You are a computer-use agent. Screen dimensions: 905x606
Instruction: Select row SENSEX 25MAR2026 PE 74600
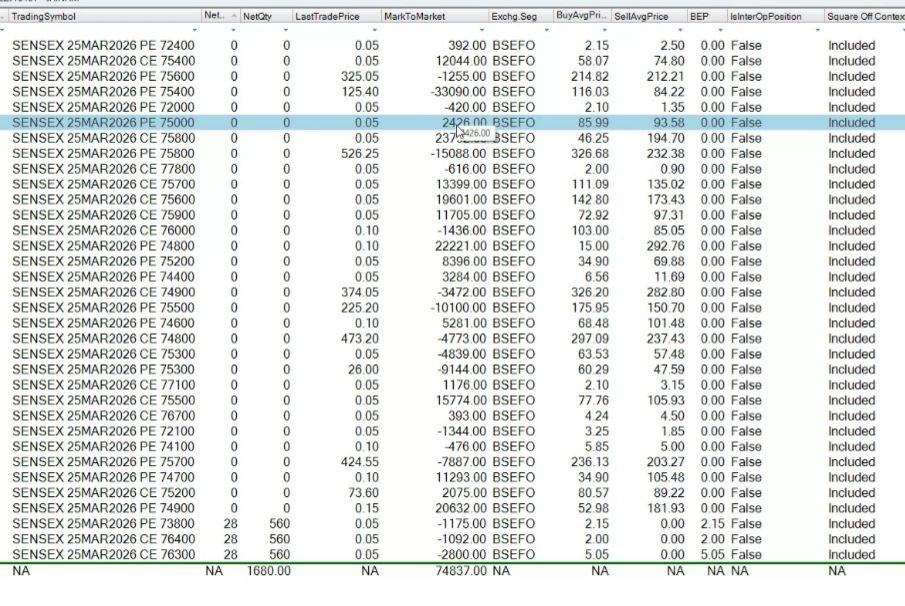(452, 323)
